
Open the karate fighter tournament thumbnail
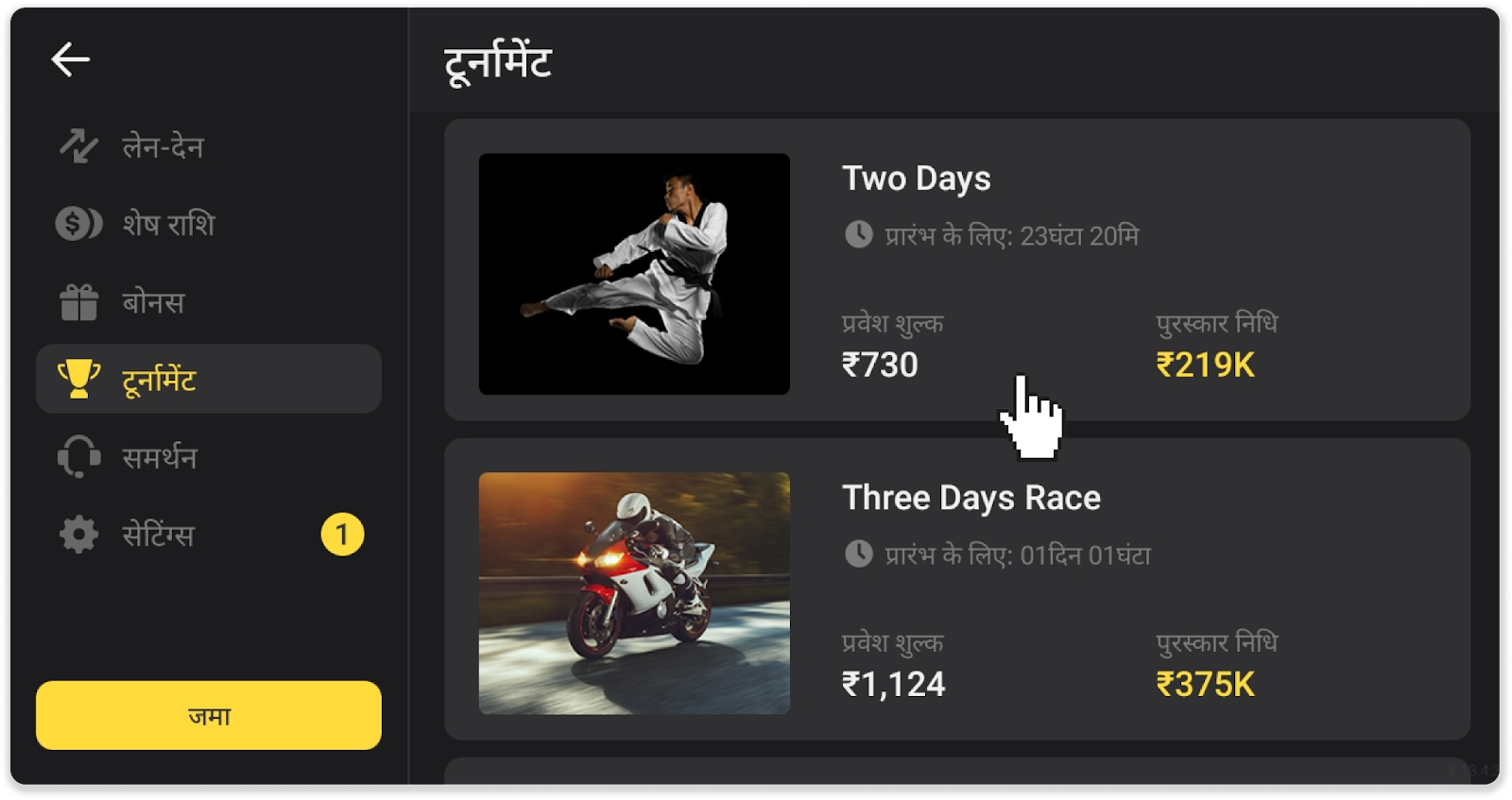pos(634,274)
